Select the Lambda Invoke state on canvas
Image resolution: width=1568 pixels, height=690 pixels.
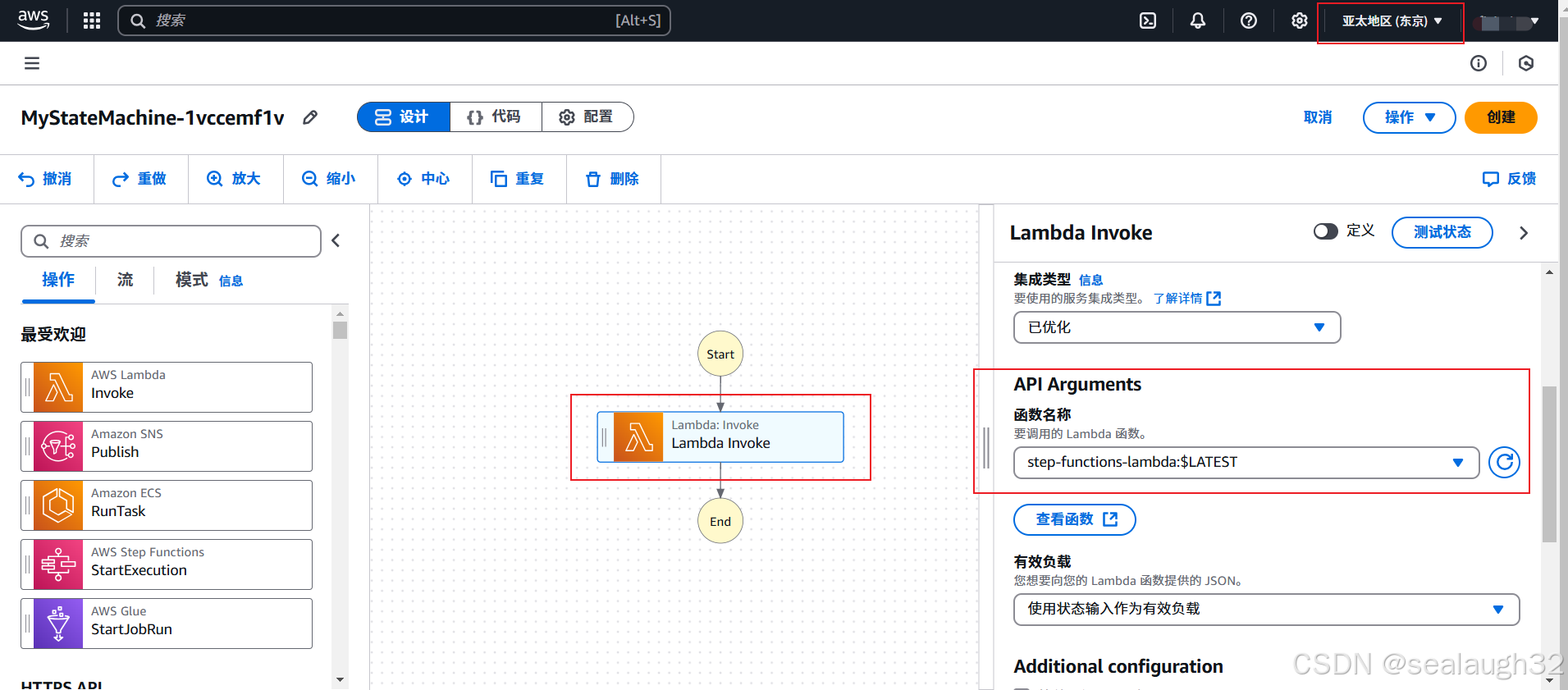pyautogui.click(x=720, y=436)
